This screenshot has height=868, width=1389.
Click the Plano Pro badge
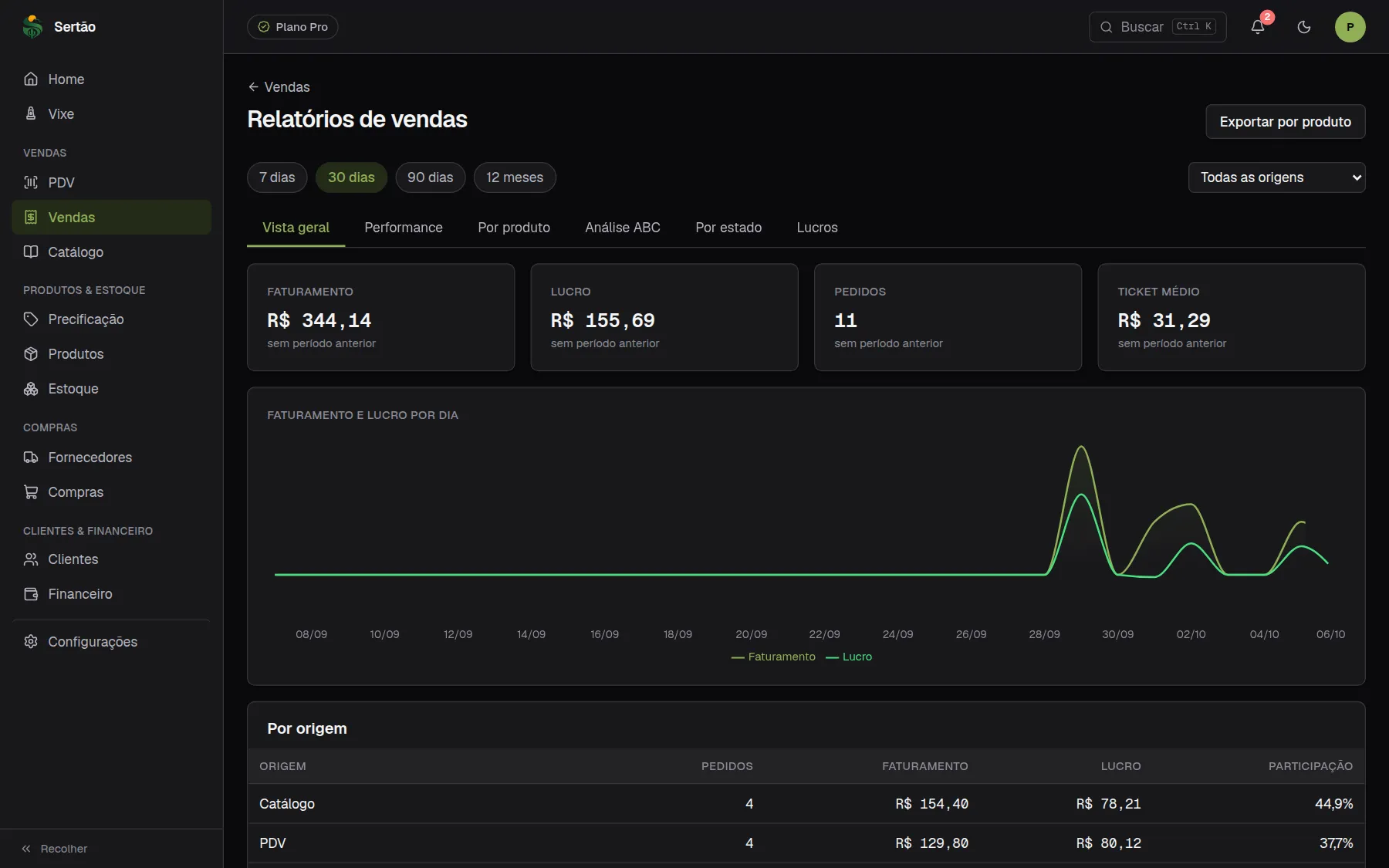coord(292,27)
